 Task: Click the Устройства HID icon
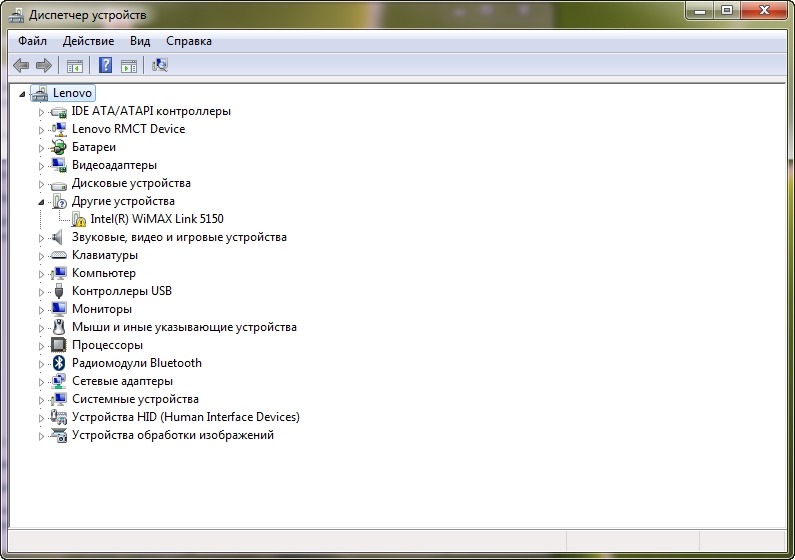[x=59, y=417]
